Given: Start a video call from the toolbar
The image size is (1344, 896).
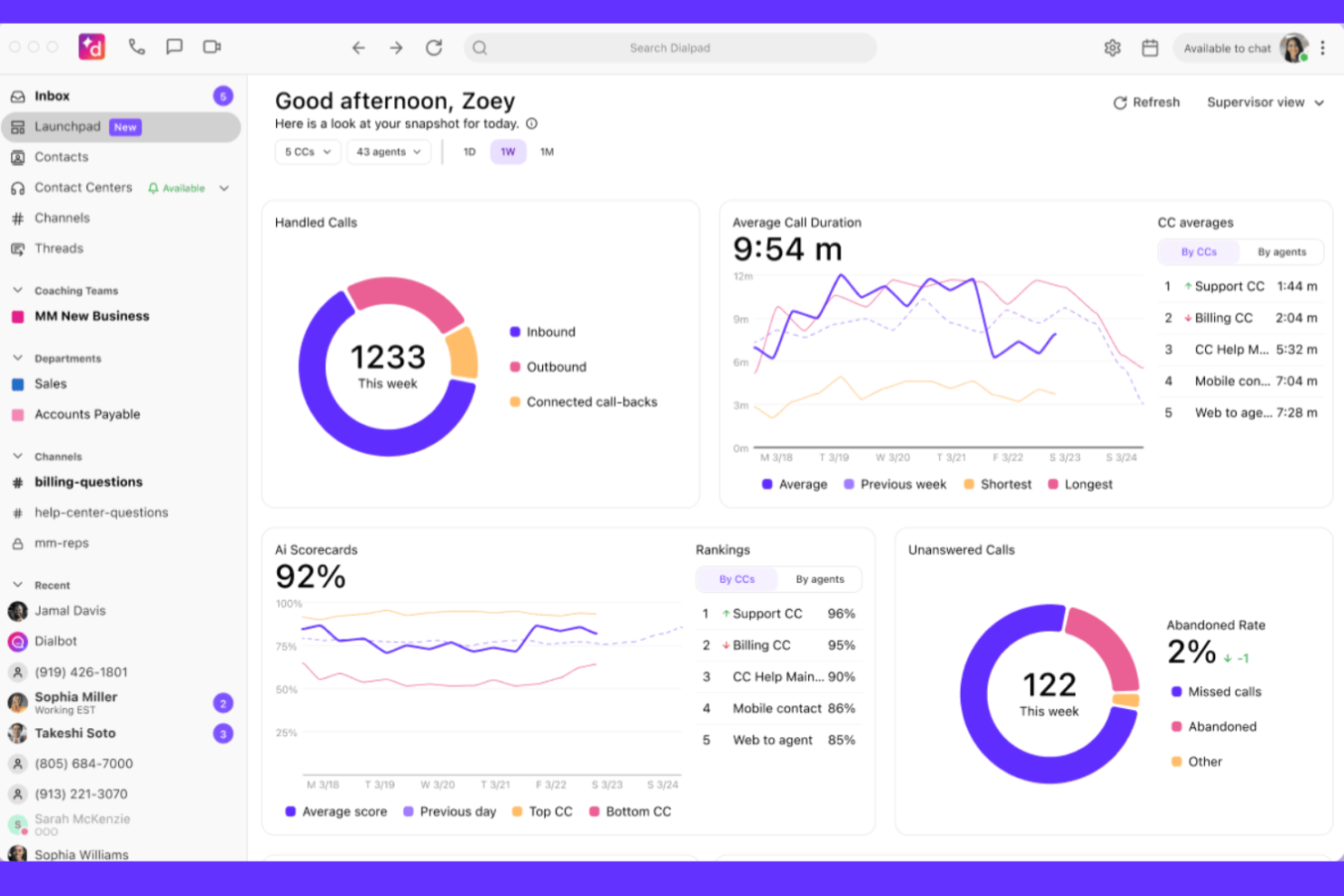Looking at the screenshot, I should tap(212, 47).
